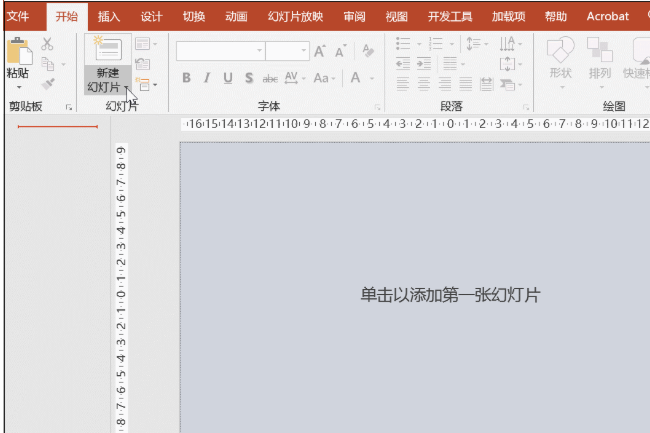The image size is (650, 433).
Task: Click the Clear formatting icon
Action: point(368,51)
